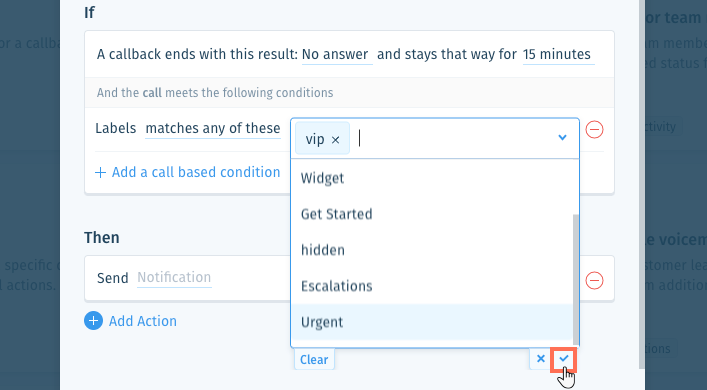The width and height of the screenshot is (707, 390).
Task: Open matches any of these operator
Action: click(213, 129)
